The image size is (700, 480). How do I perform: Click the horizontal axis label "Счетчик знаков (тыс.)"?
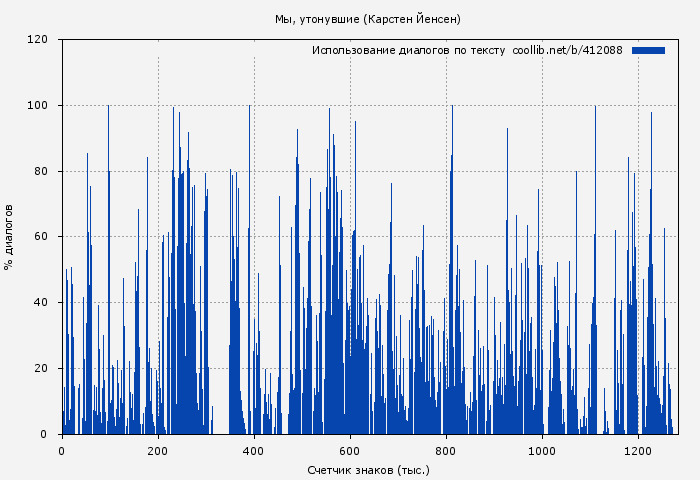[x=368, y=469]
